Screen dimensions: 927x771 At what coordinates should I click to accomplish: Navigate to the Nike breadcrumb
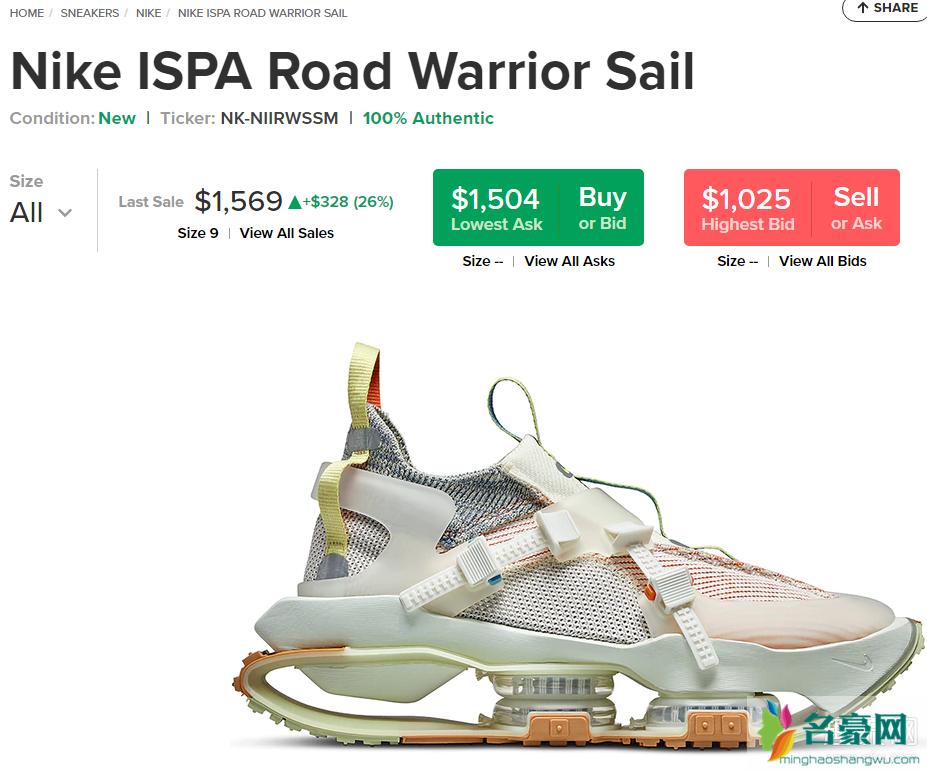point(148,13)
